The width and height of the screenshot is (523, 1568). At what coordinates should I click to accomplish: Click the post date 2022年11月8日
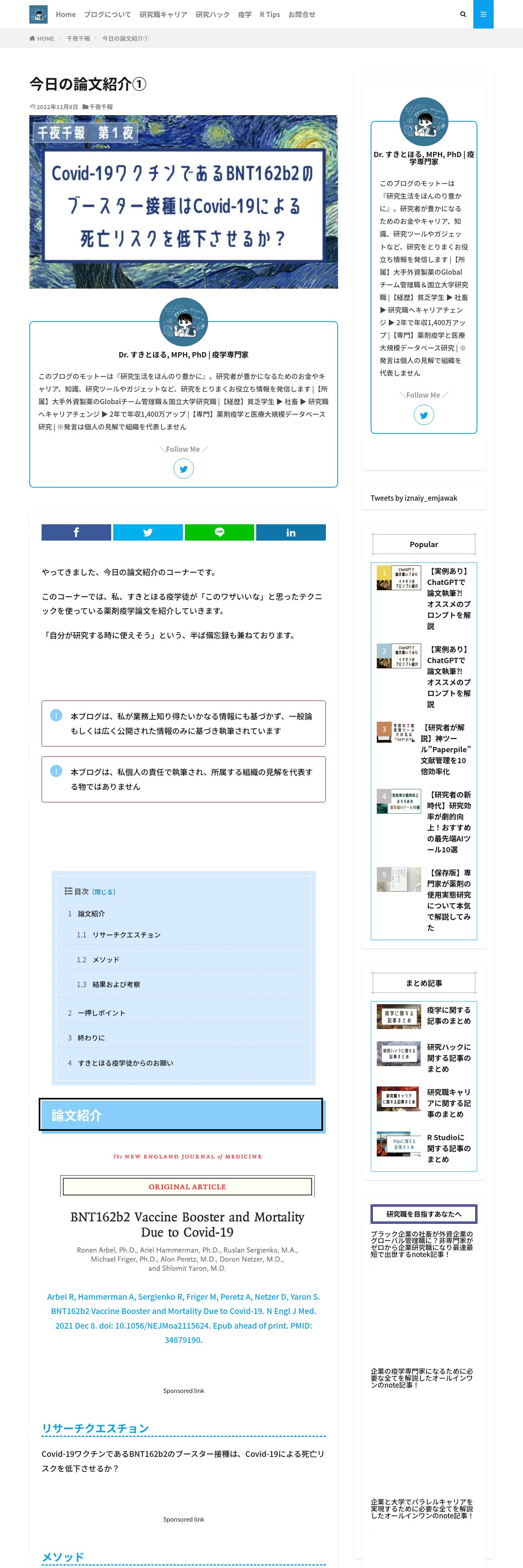pos(57,107)
